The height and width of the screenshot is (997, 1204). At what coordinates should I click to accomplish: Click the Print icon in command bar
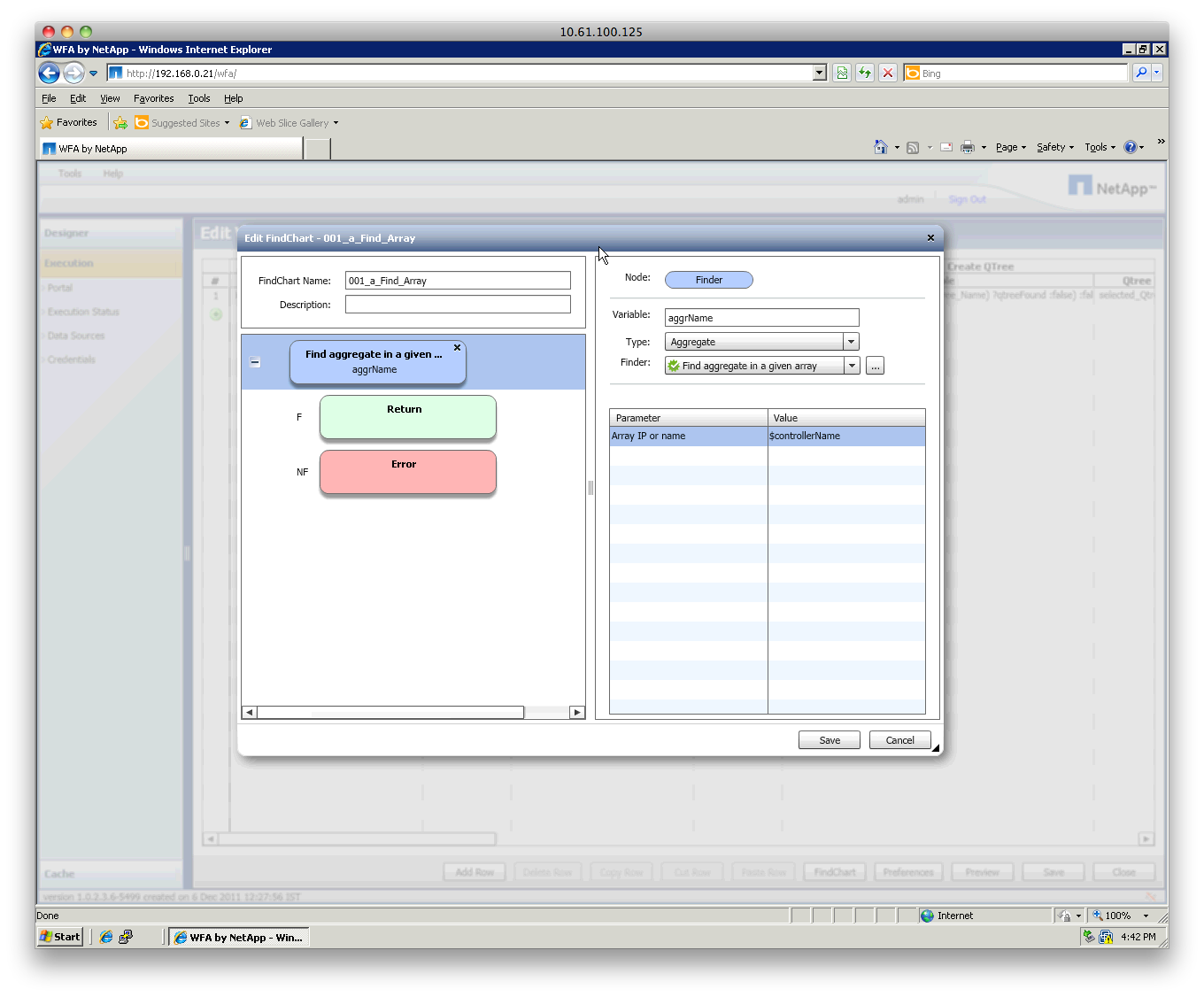(x=968, y=148)
